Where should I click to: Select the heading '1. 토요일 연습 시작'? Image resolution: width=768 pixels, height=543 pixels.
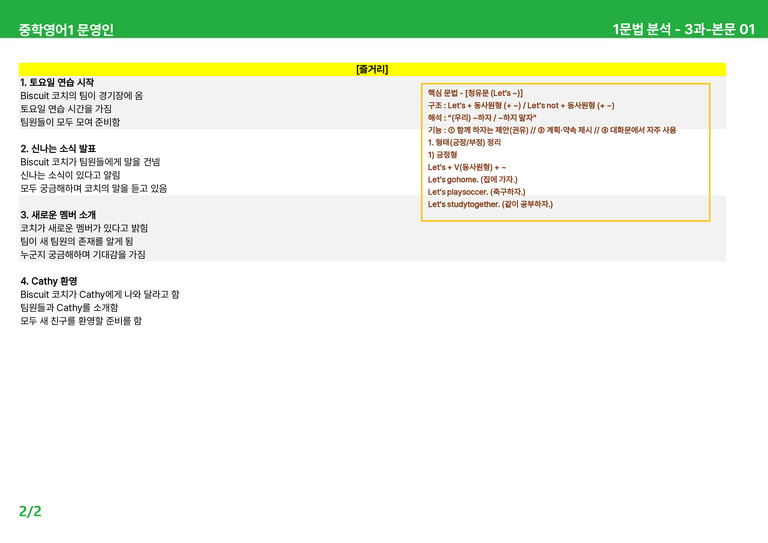point(57,82)
